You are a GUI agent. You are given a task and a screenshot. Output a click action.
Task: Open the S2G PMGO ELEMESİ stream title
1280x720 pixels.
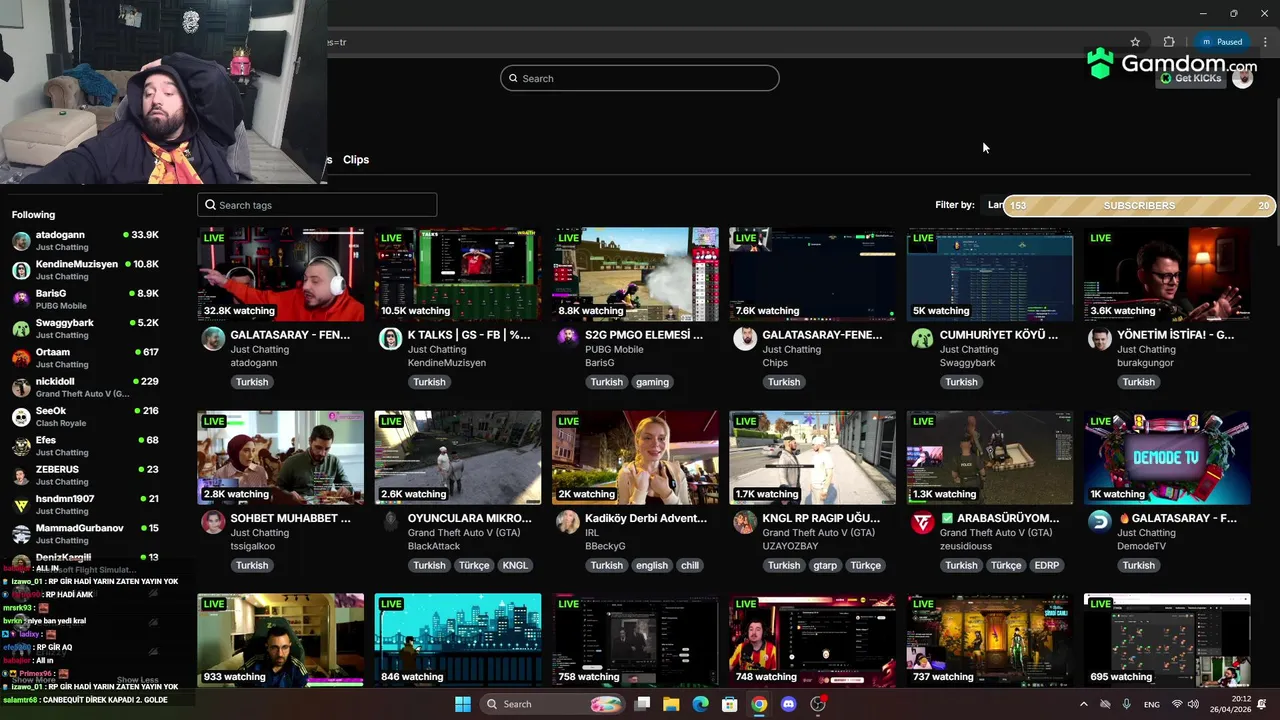[x=644, y=335]
